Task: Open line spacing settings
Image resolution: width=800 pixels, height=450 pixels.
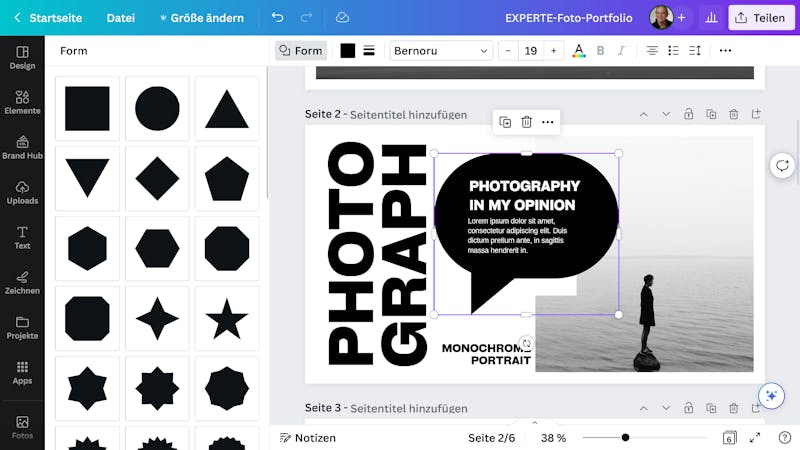Action: 695,51
